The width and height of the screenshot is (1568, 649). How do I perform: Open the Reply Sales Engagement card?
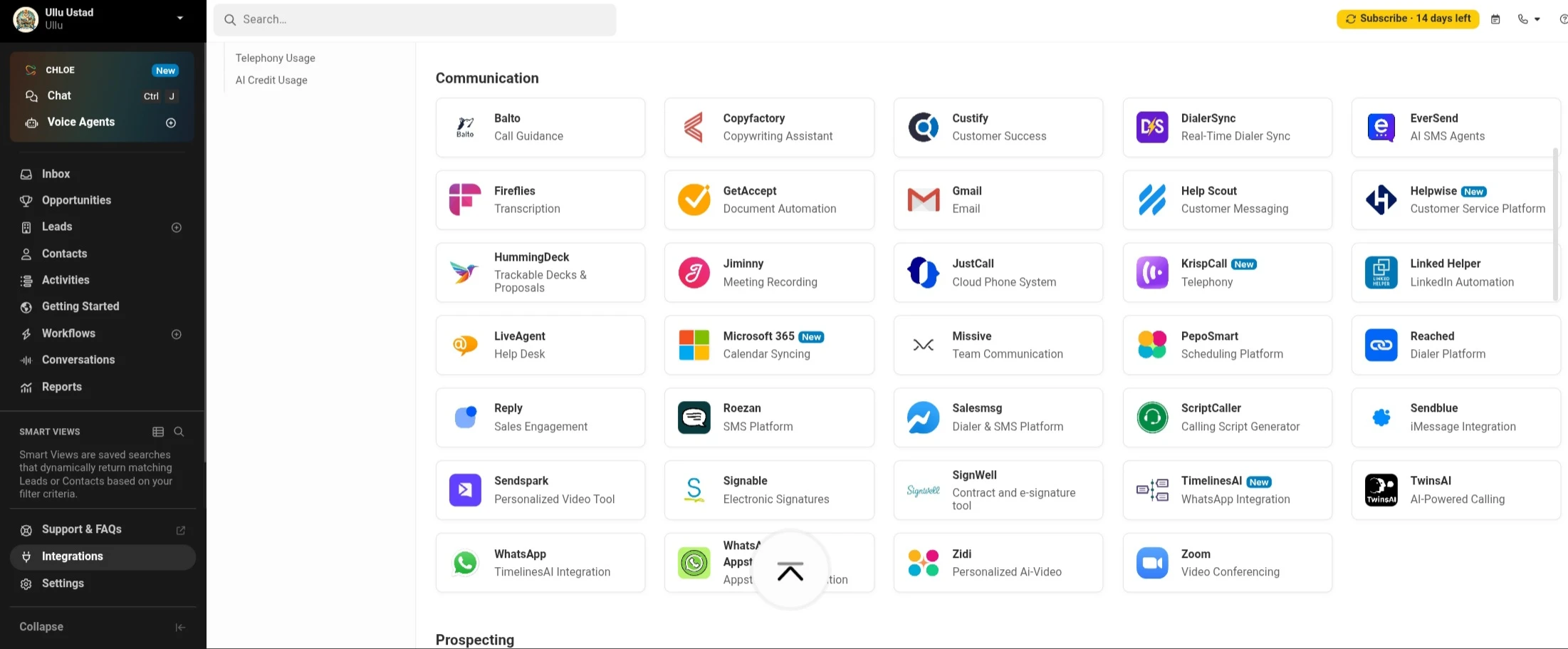click(540, 417)
